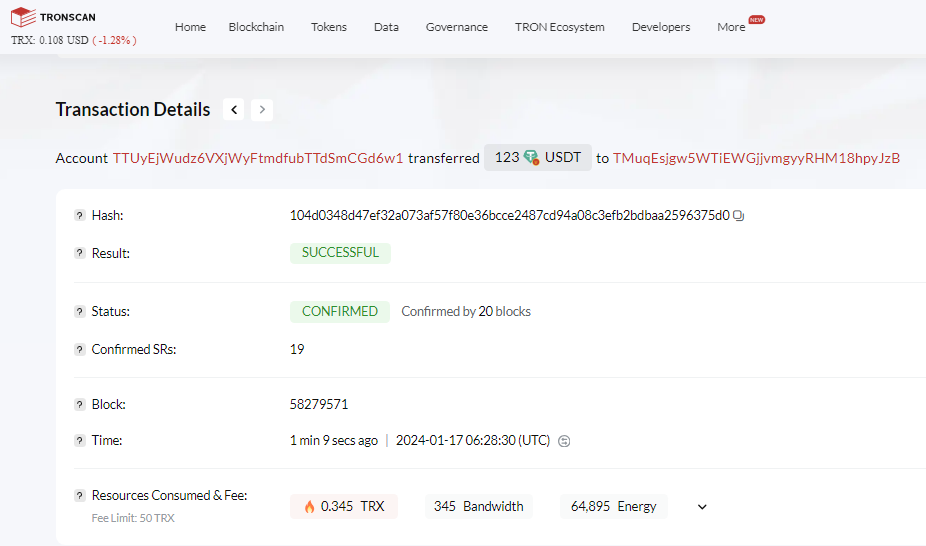The image size is (926, 546).
Task: Click the Transaction Details heading
Action: point(133,110)
